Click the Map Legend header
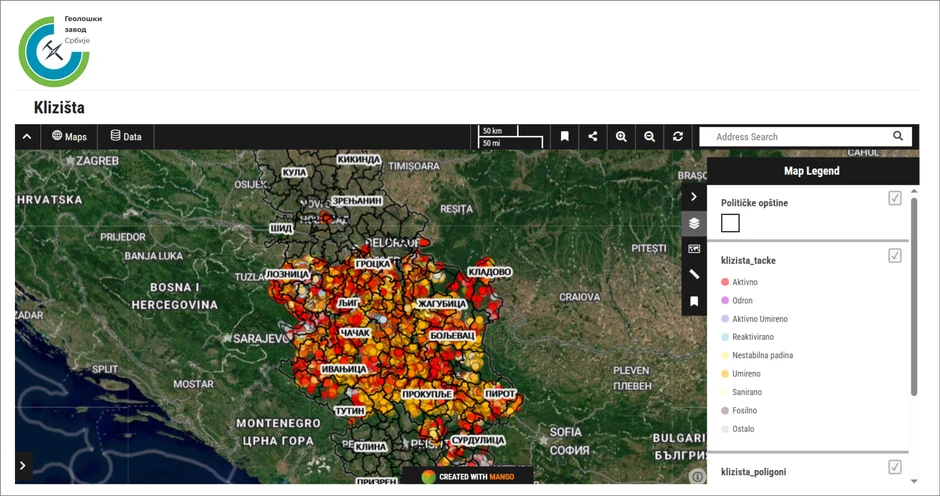Screen dimensions: 940x496 (812, 171)
